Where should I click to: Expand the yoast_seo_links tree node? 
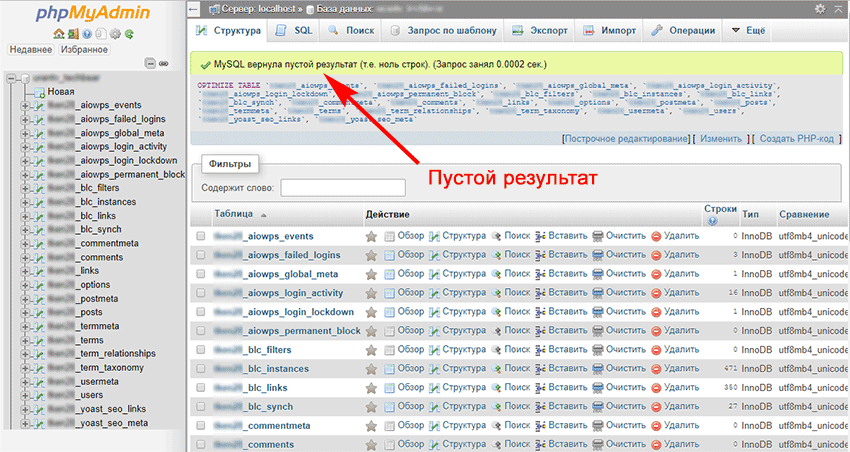[x=25, y=409]
